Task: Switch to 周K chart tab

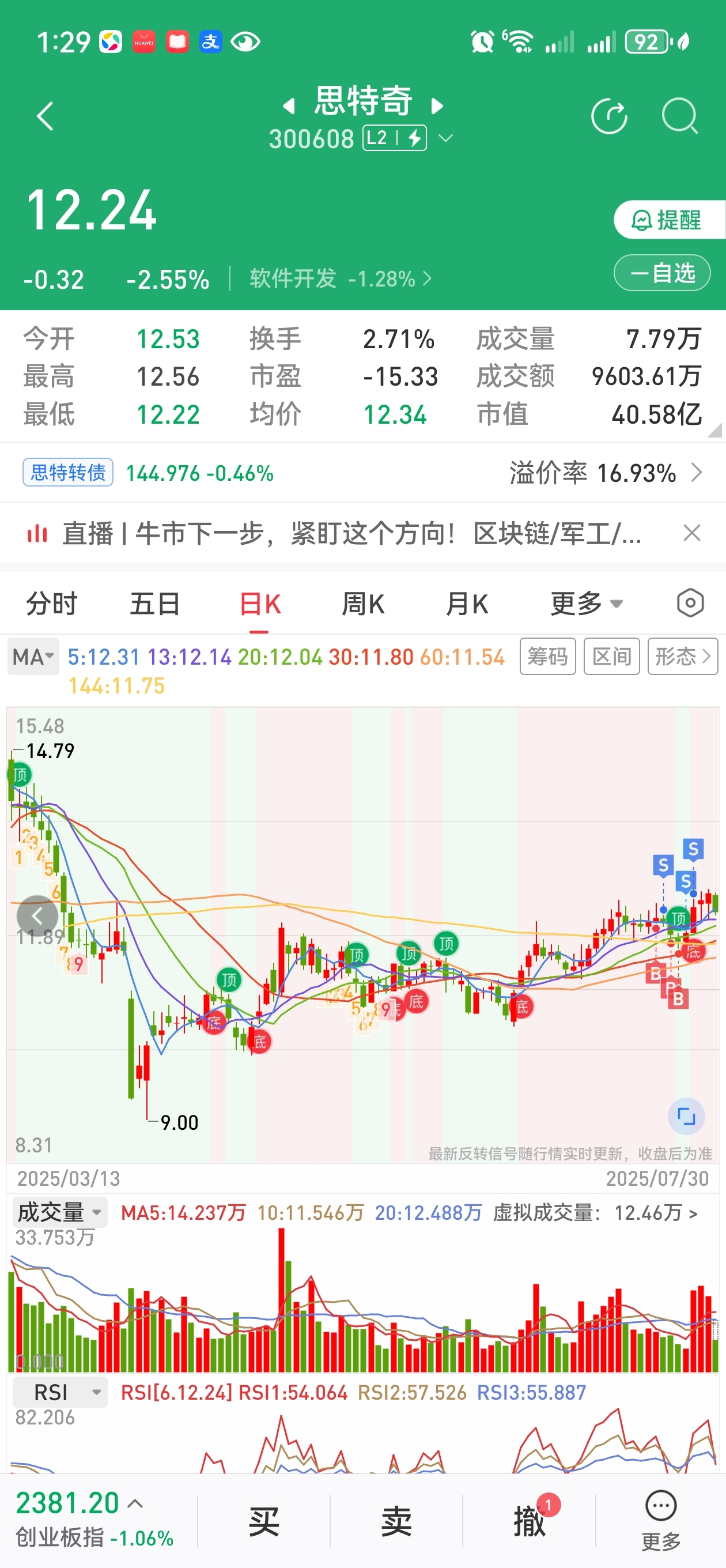Action: point(364,605)
